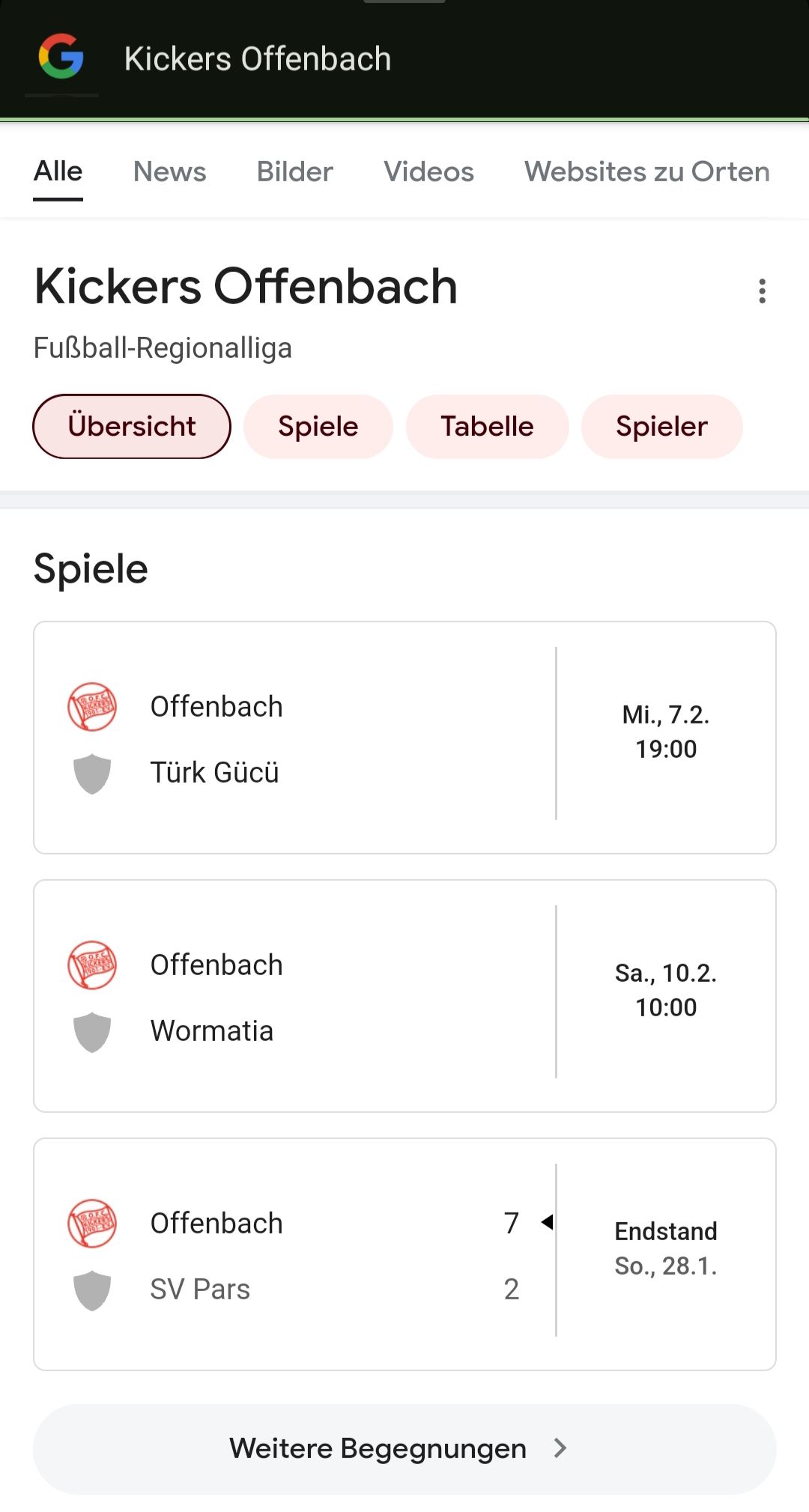The image size is (809, 1512).
Task: Open the three-dot more options menu
Action: [x=762, y=291]
